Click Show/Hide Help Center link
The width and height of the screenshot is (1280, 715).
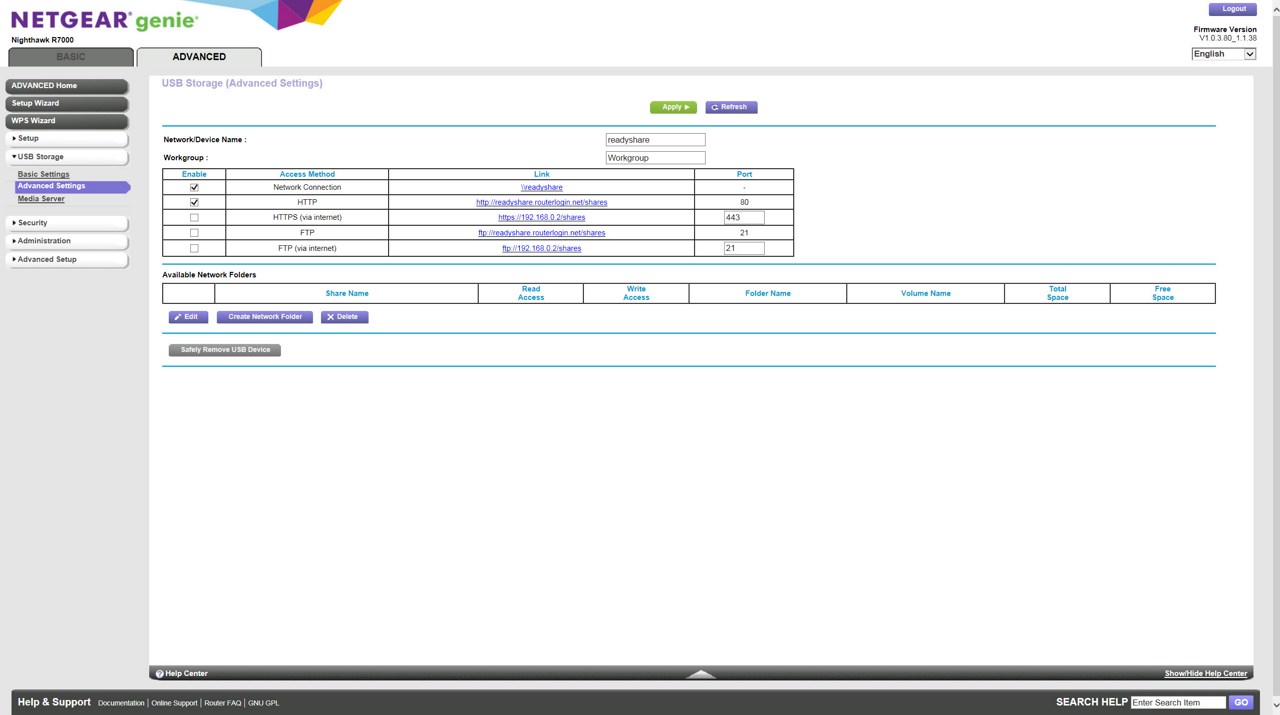click(1206, 674)
